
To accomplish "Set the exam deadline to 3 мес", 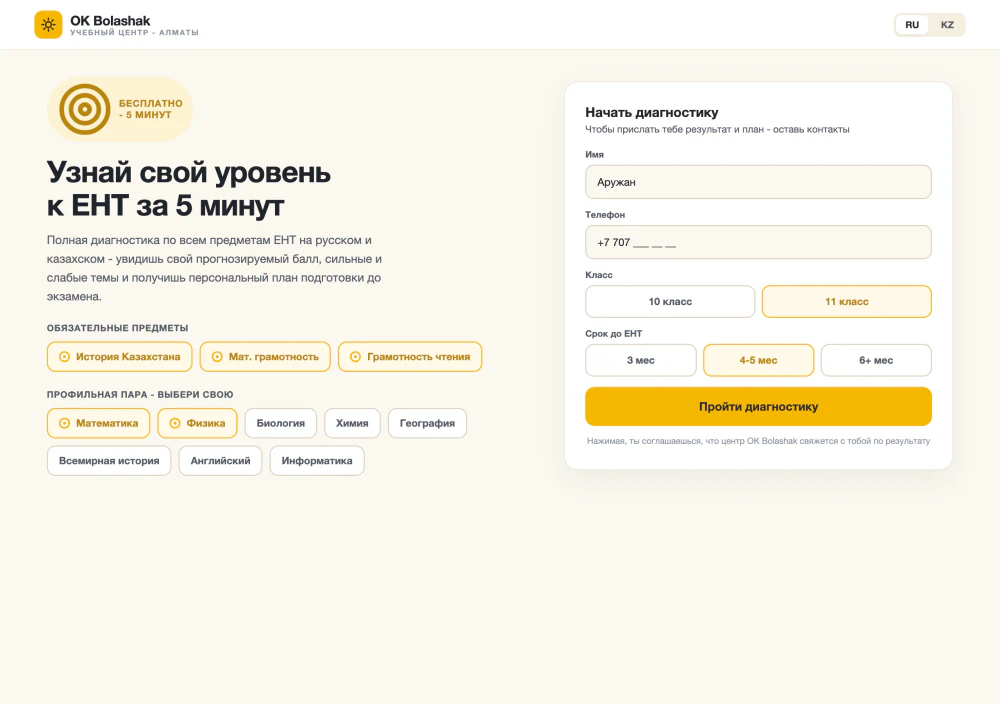I will [x=641, y=360].
